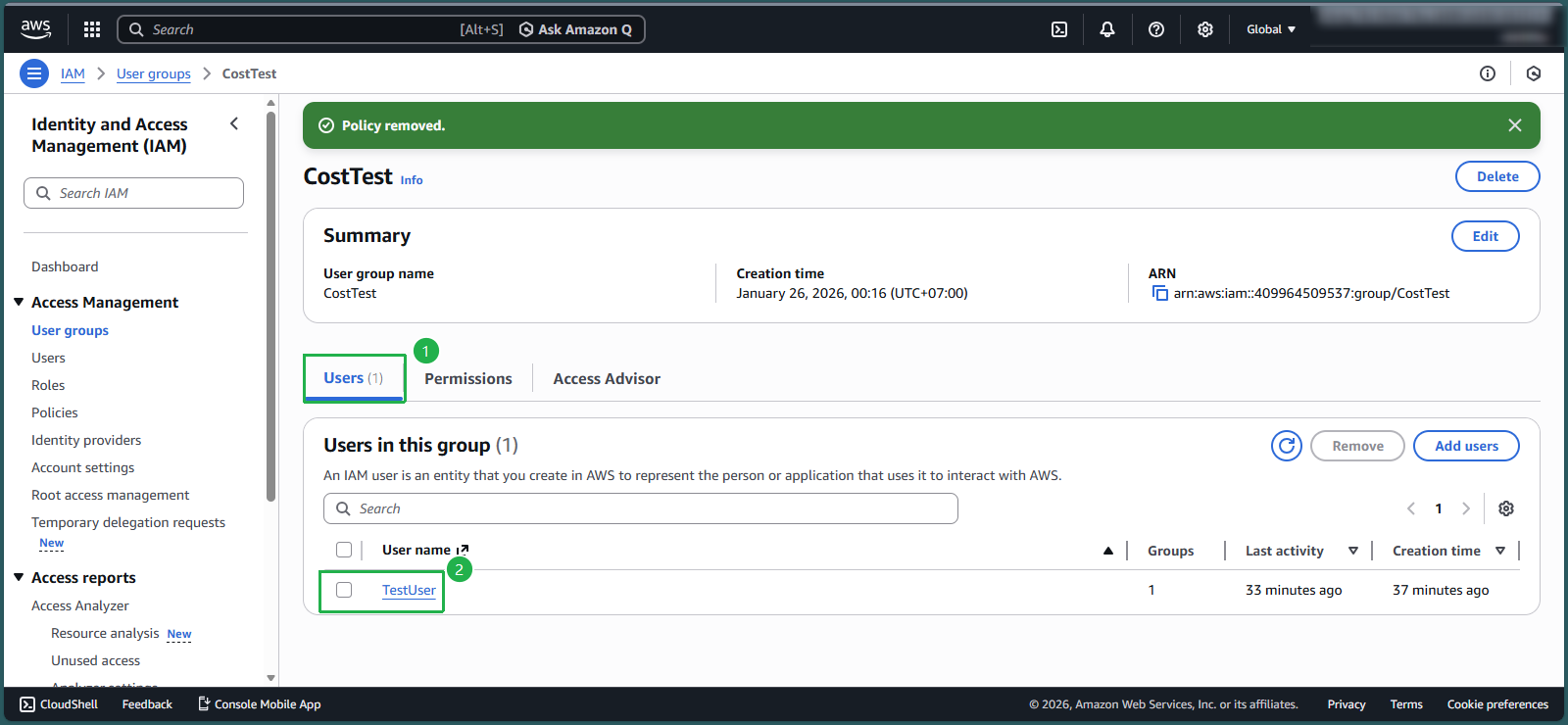Click the sidebar vertical scrollbar
This screenshot has height=725, width=1568.
271,306
